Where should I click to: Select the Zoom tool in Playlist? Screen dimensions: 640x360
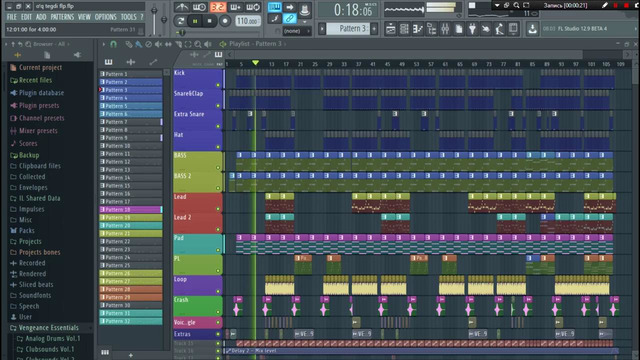tap(198, 44)
